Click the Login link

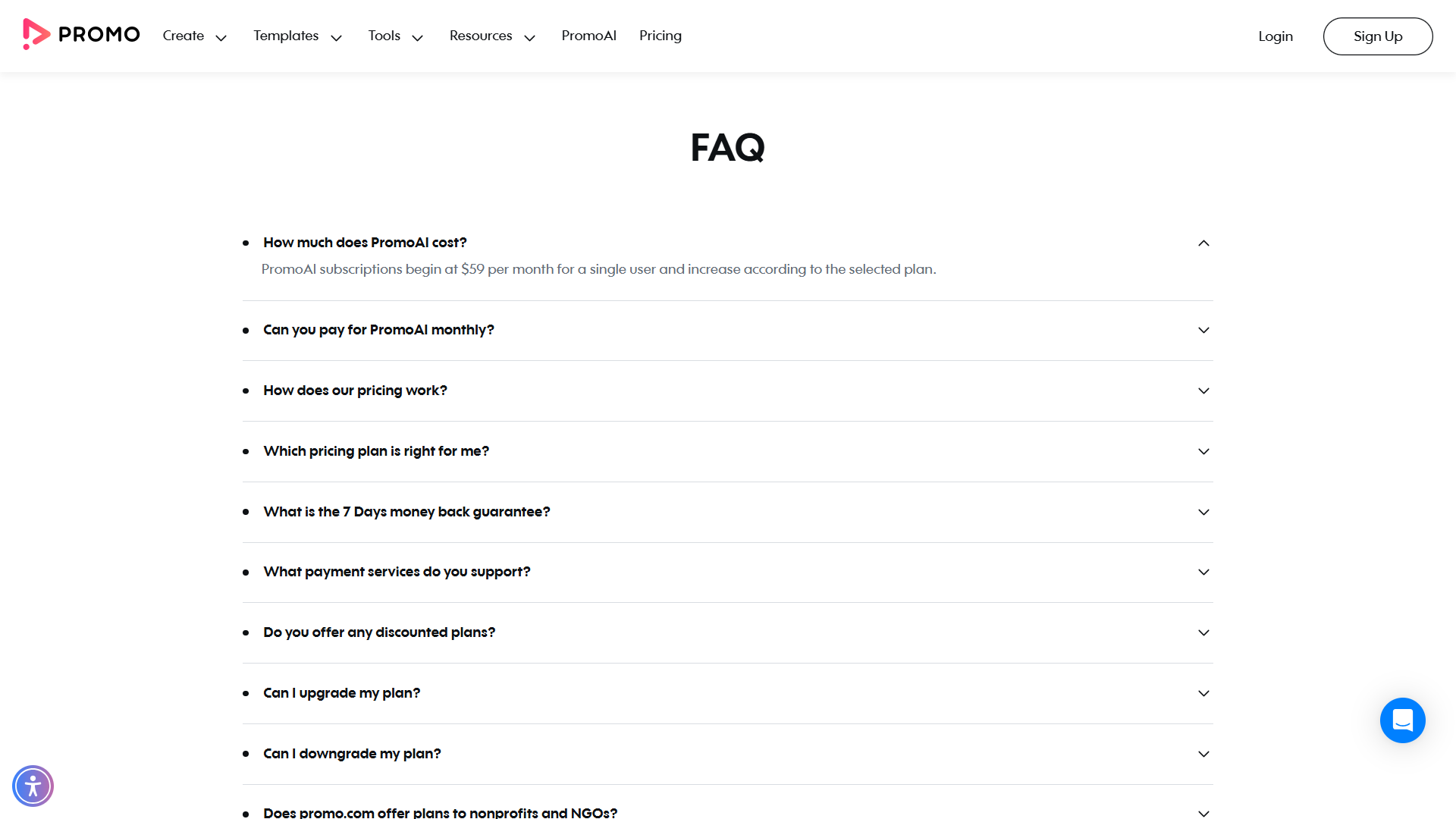(1275, 36)
